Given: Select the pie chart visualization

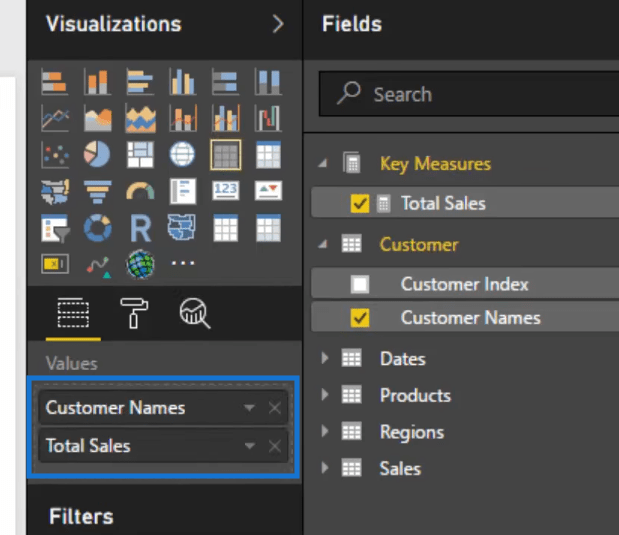Looking at the screenshot, I should [97, 154].
